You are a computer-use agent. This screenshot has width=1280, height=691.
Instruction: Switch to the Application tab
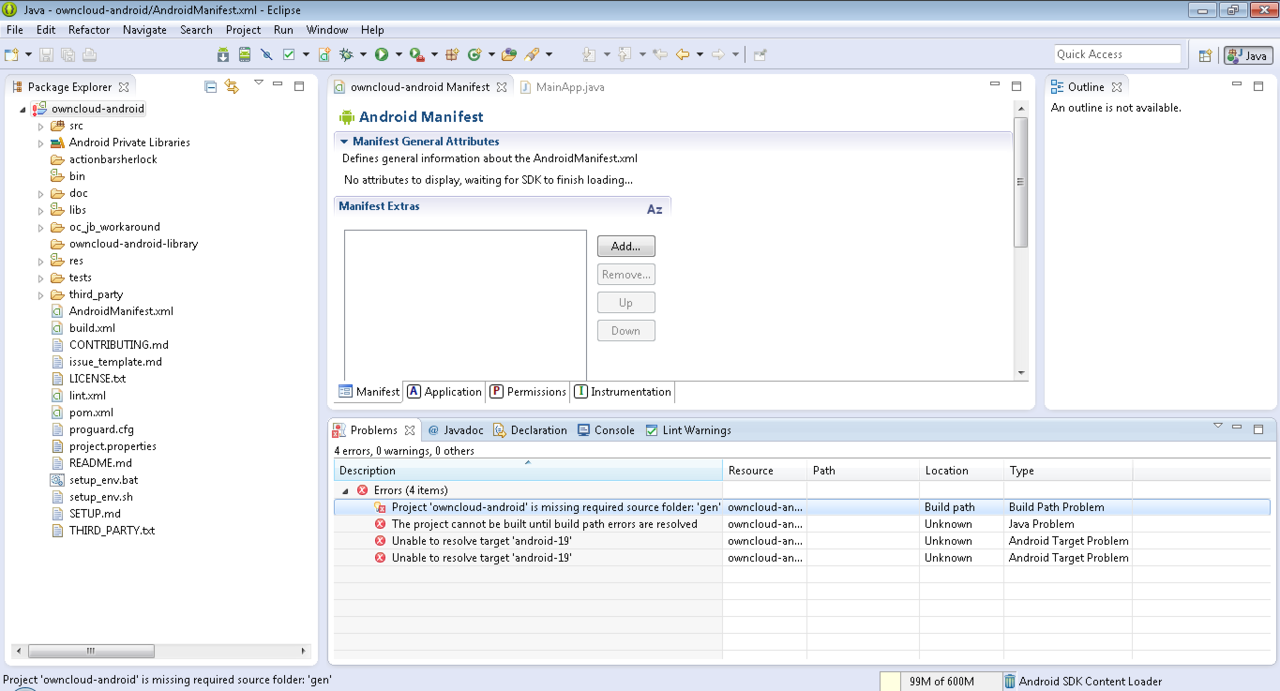pos(444,392)
